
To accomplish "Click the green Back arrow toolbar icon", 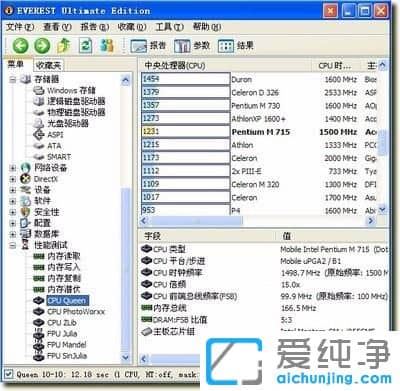I will tap(20, 45).
